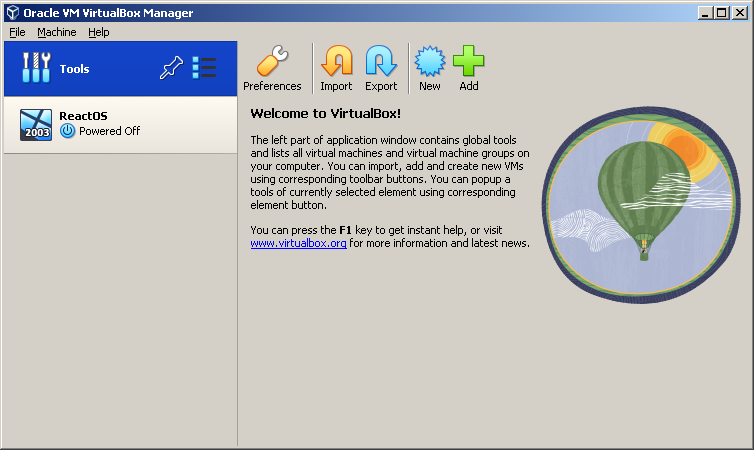Click the Import appliance icon
Screen dimensions: 754x450
[x=336, y=68]
